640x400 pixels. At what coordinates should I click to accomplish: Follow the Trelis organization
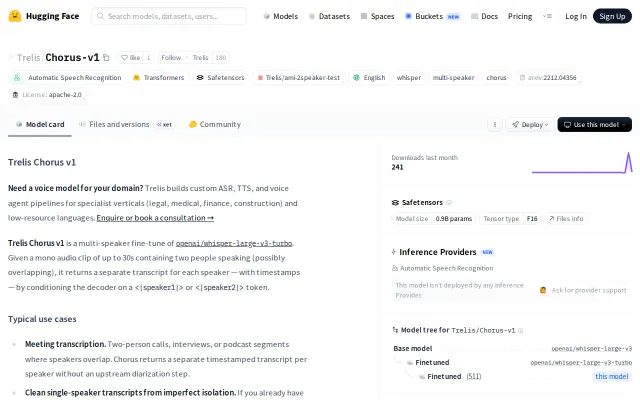click(x=186, y=58)
